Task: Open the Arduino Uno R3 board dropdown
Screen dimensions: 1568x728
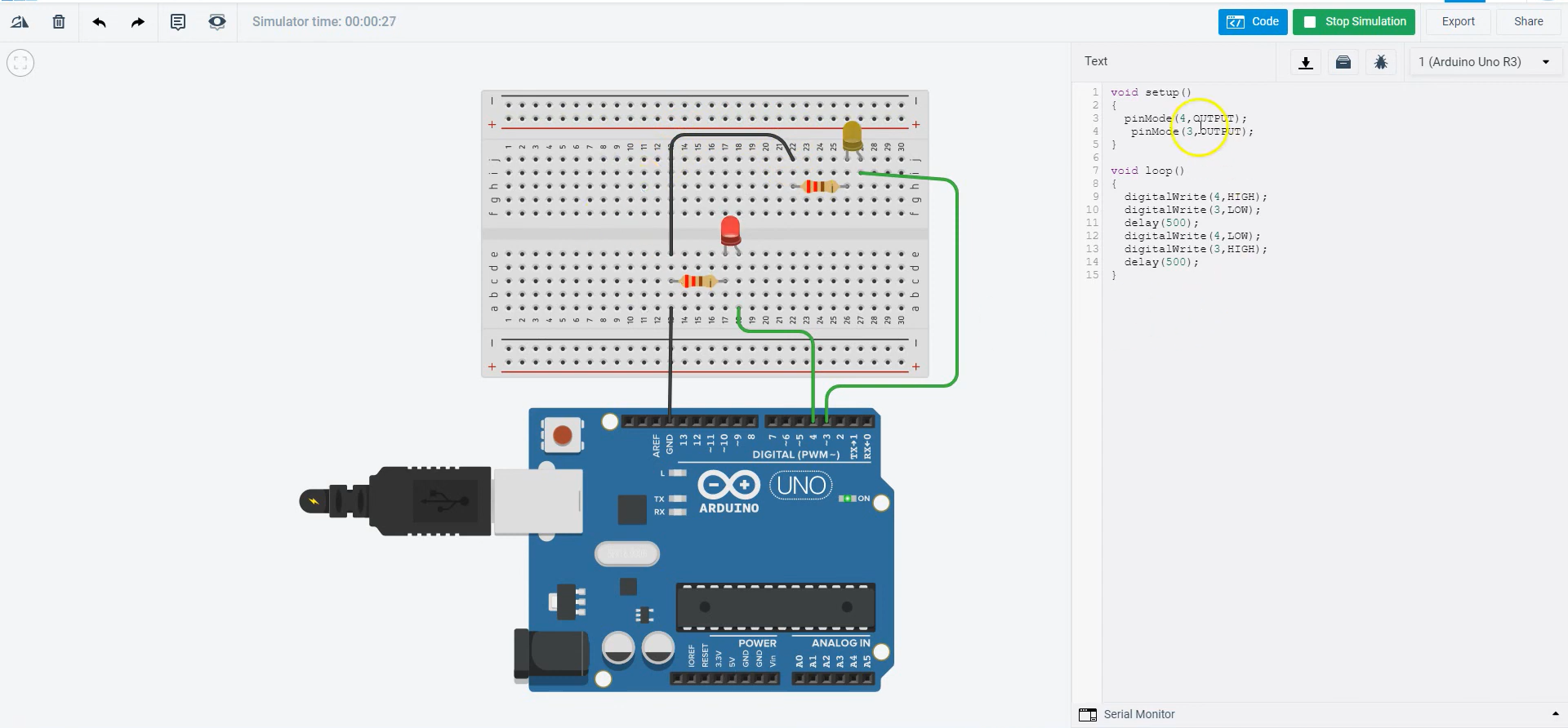Action: coord(1485,62)
